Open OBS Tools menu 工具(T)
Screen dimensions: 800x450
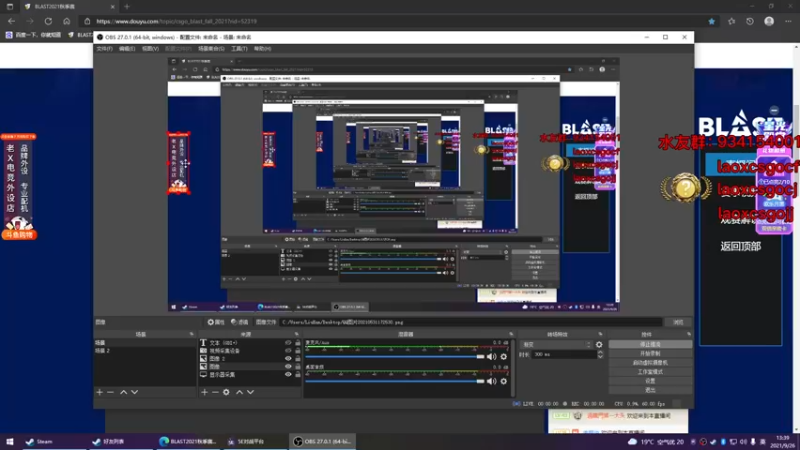click(x=239, y=48)
